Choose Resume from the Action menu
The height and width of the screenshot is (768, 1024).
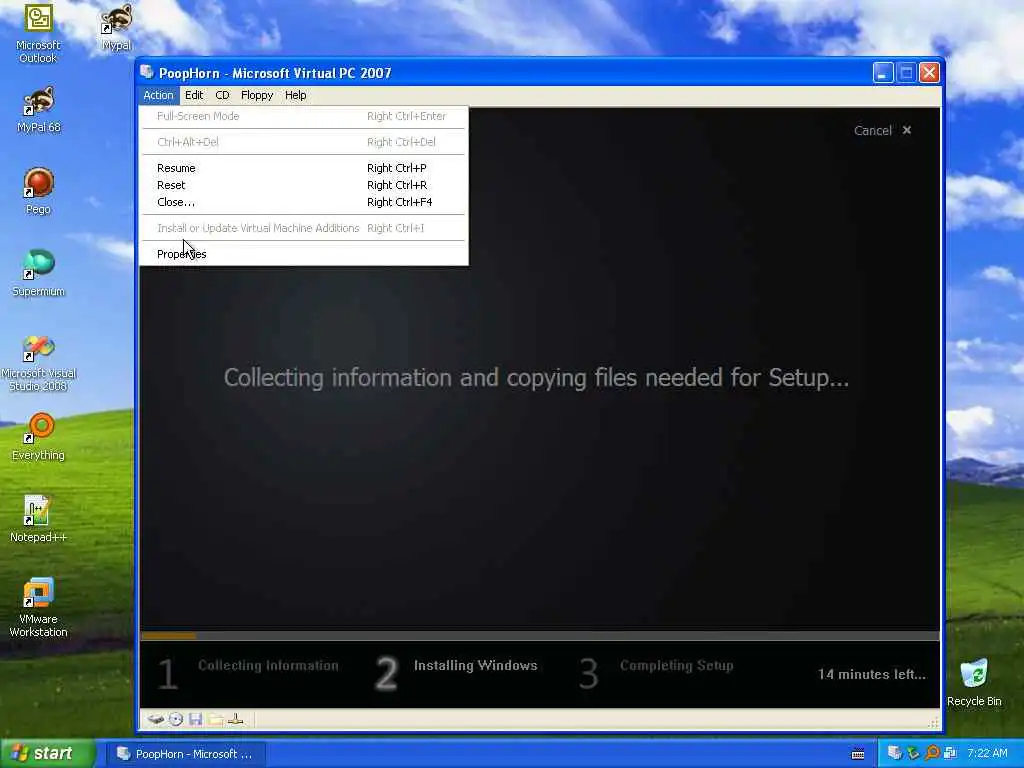[304, 168]
